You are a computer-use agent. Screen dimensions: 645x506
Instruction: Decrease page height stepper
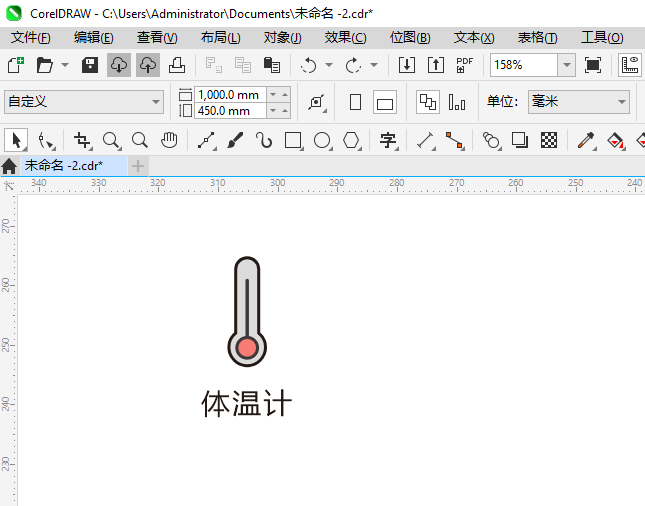click(273, 110)
